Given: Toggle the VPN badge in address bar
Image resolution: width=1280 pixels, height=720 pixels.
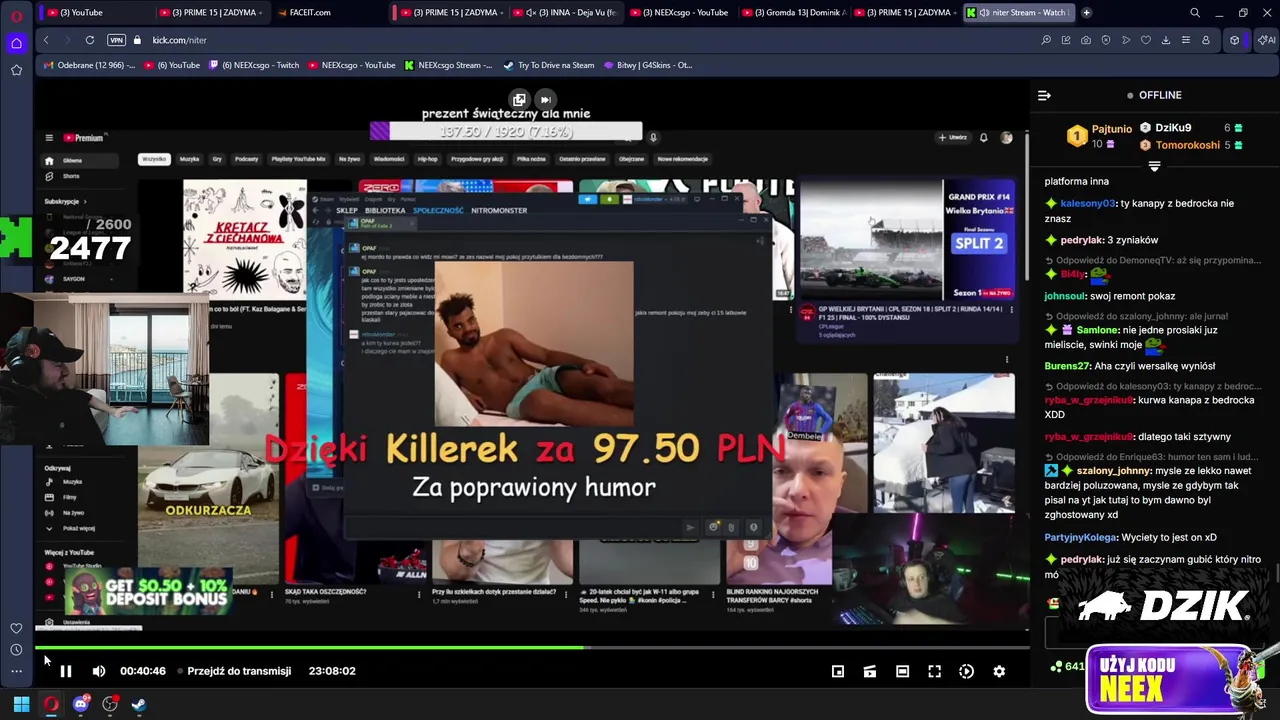Looking at the screenshot, I should click(x=116, y=40).
